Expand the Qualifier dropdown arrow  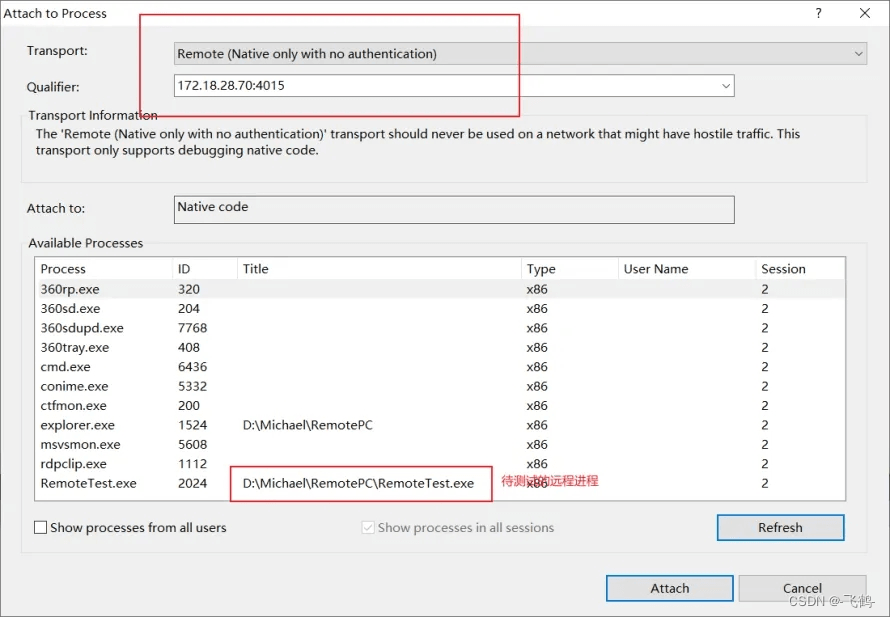[725, 86]
